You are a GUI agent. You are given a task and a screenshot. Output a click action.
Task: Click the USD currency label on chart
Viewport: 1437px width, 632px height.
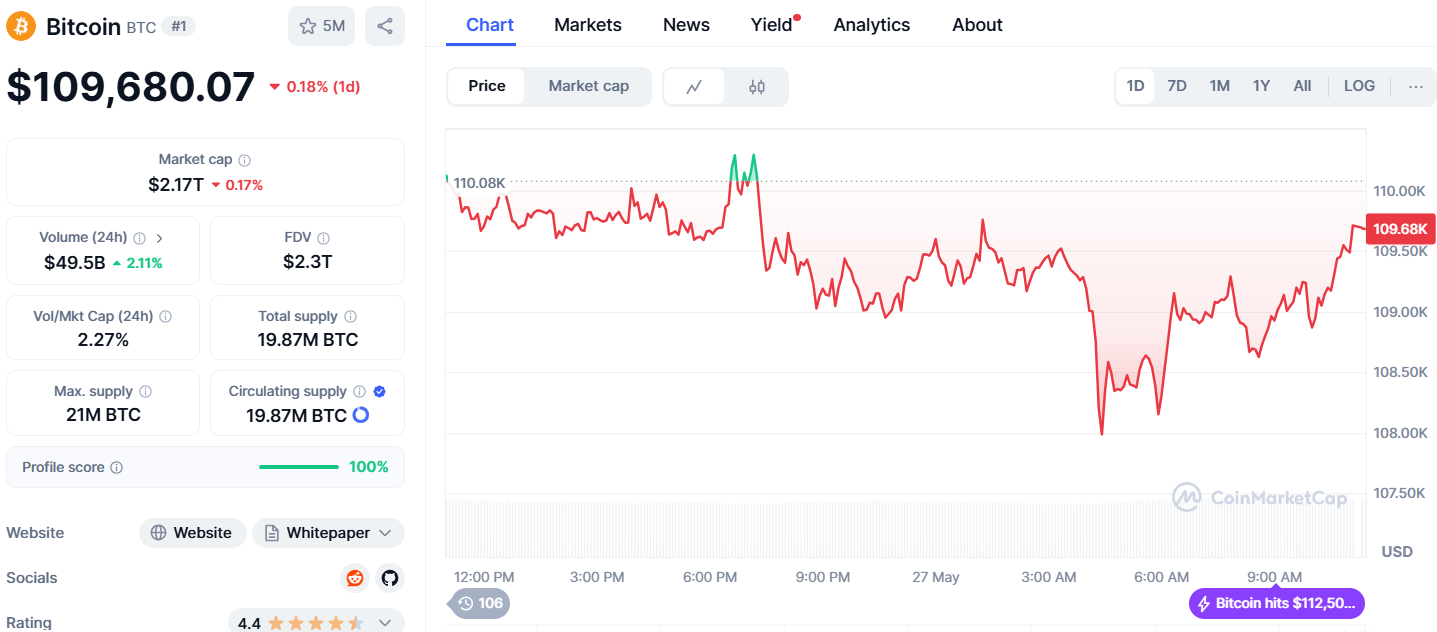pos(1397,552)
